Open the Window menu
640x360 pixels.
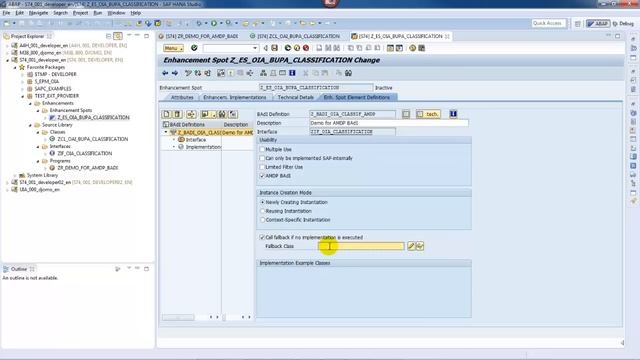tap(116, 13)
